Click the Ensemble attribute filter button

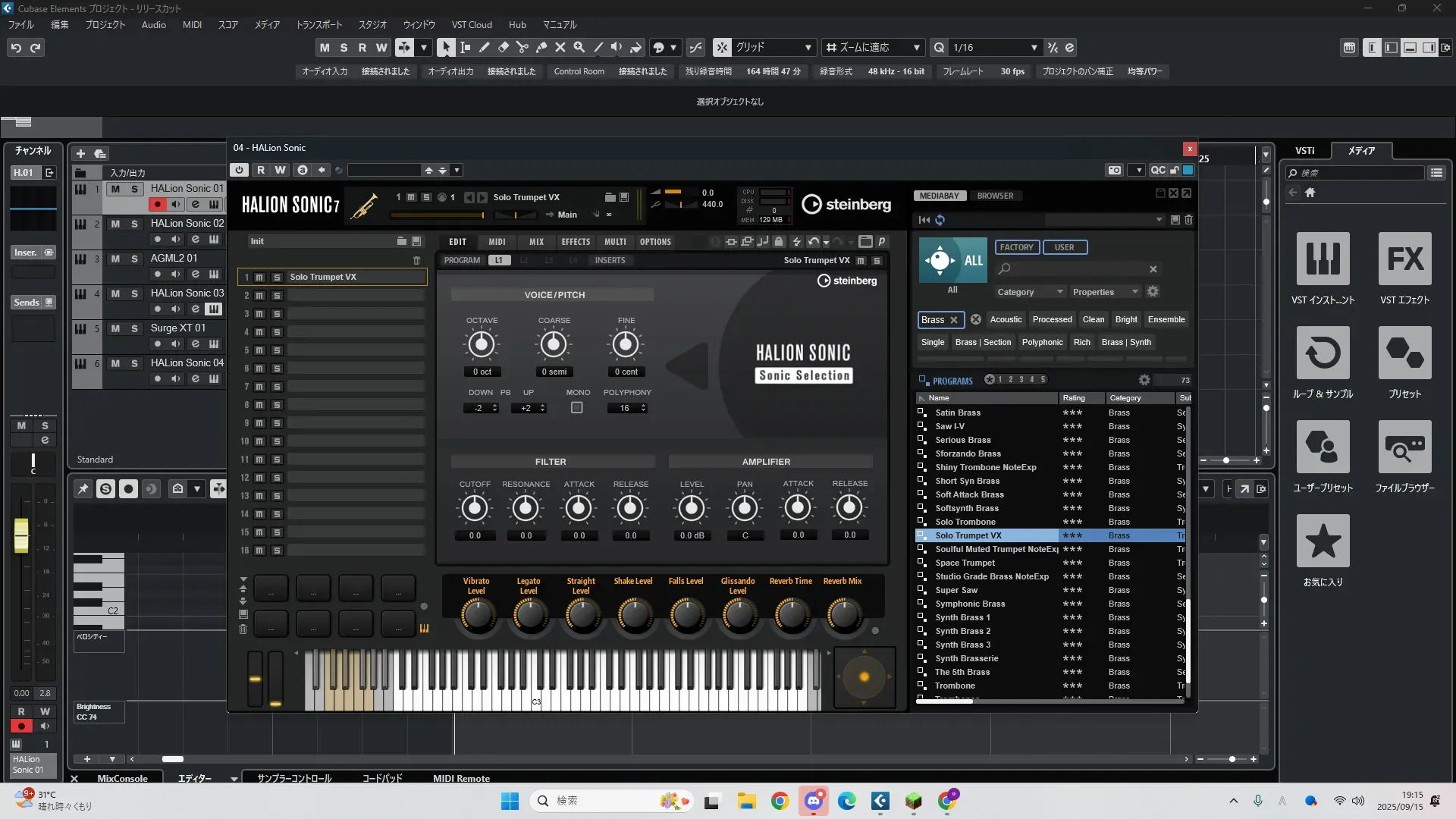pos(1166,319)
